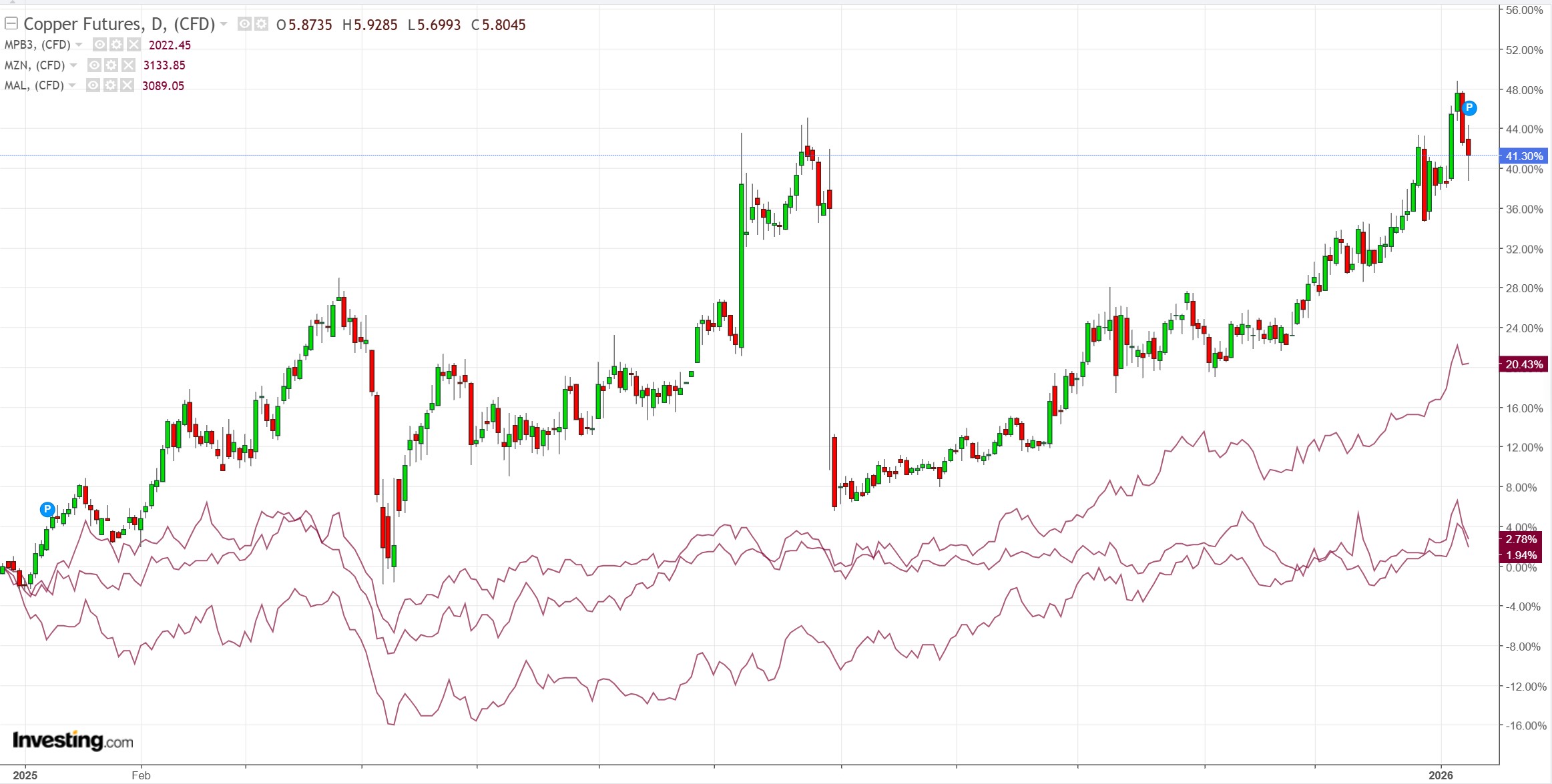Toggle visibility of Copper Futures series
The height and width of the screenshot is (784, 1552).
point(244,24)
